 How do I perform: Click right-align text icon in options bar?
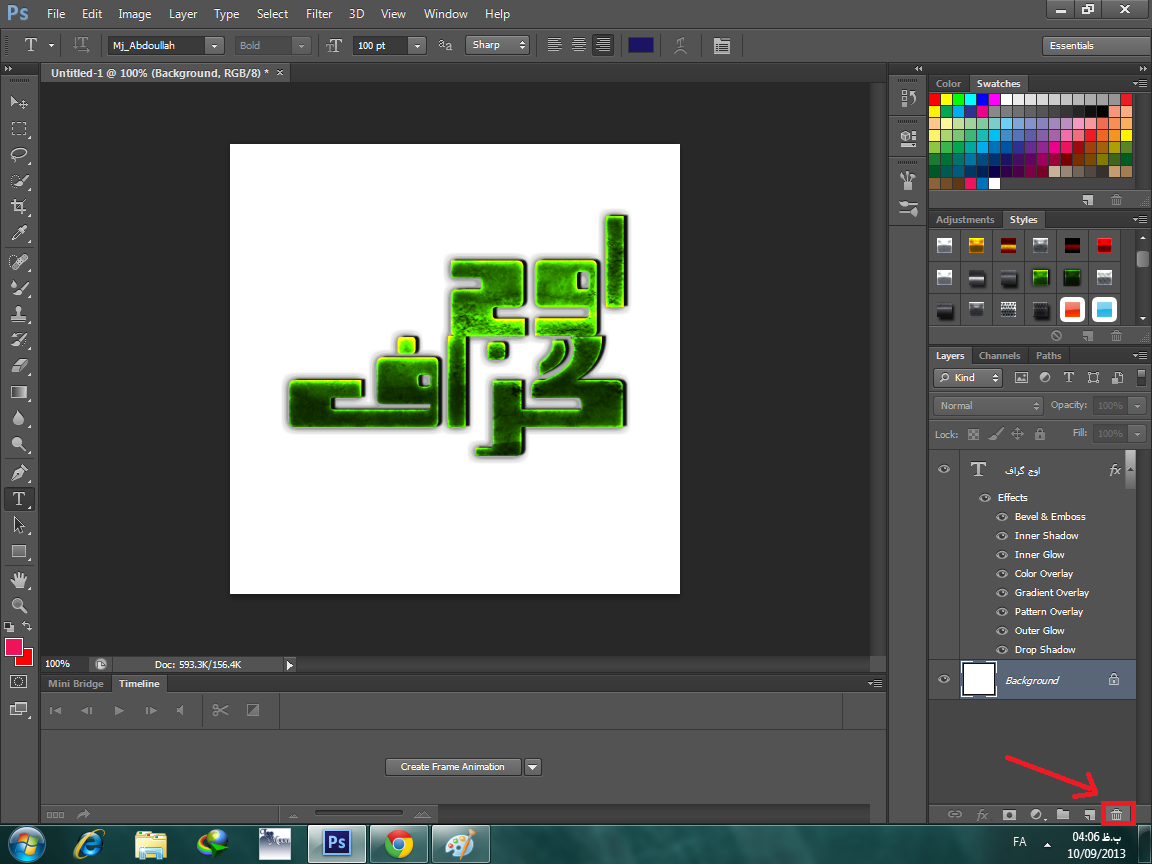coord(602,45)
